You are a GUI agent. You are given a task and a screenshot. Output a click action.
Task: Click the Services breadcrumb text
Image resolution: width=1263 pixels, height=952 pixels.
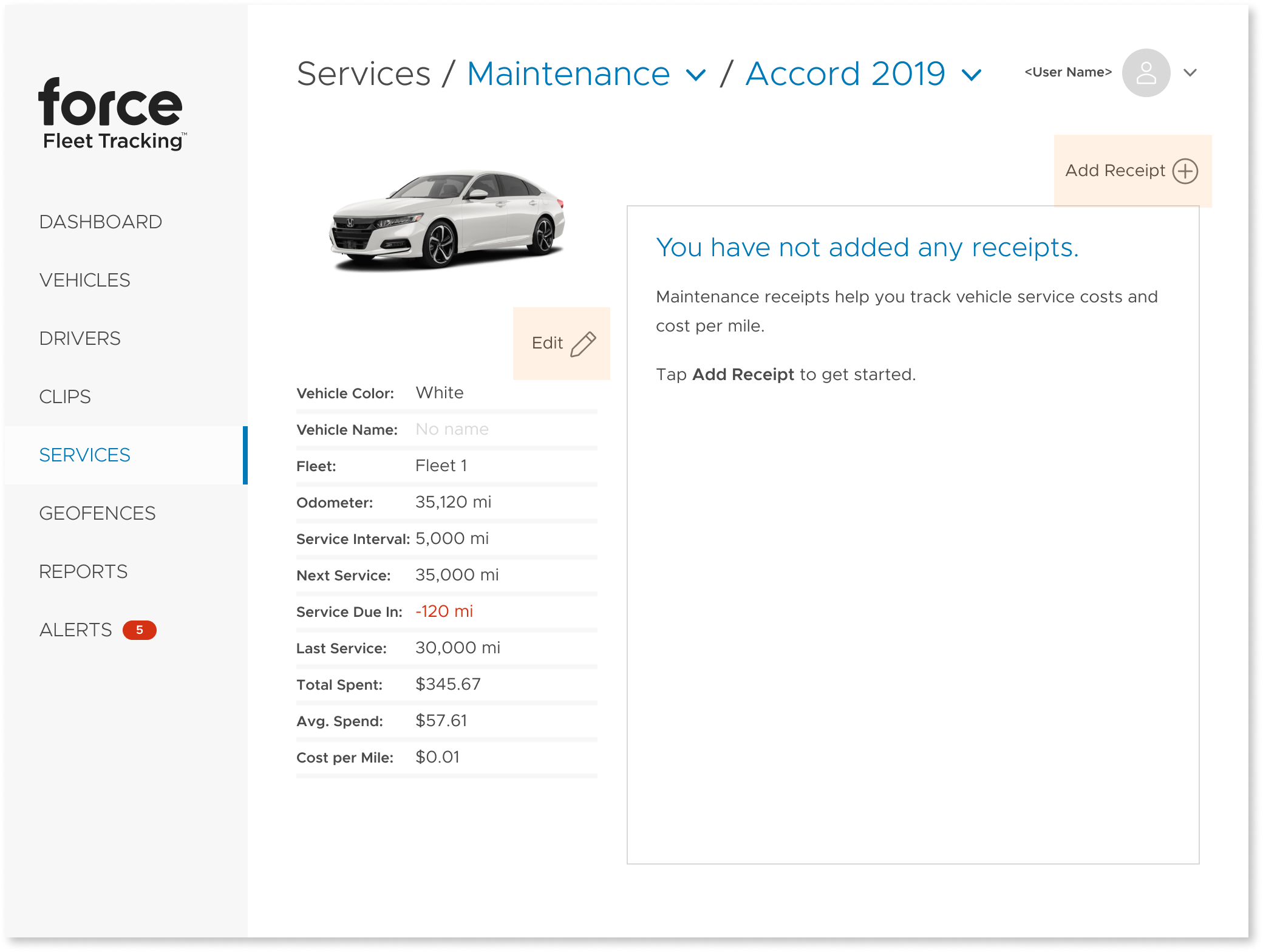tap(364, 74)
